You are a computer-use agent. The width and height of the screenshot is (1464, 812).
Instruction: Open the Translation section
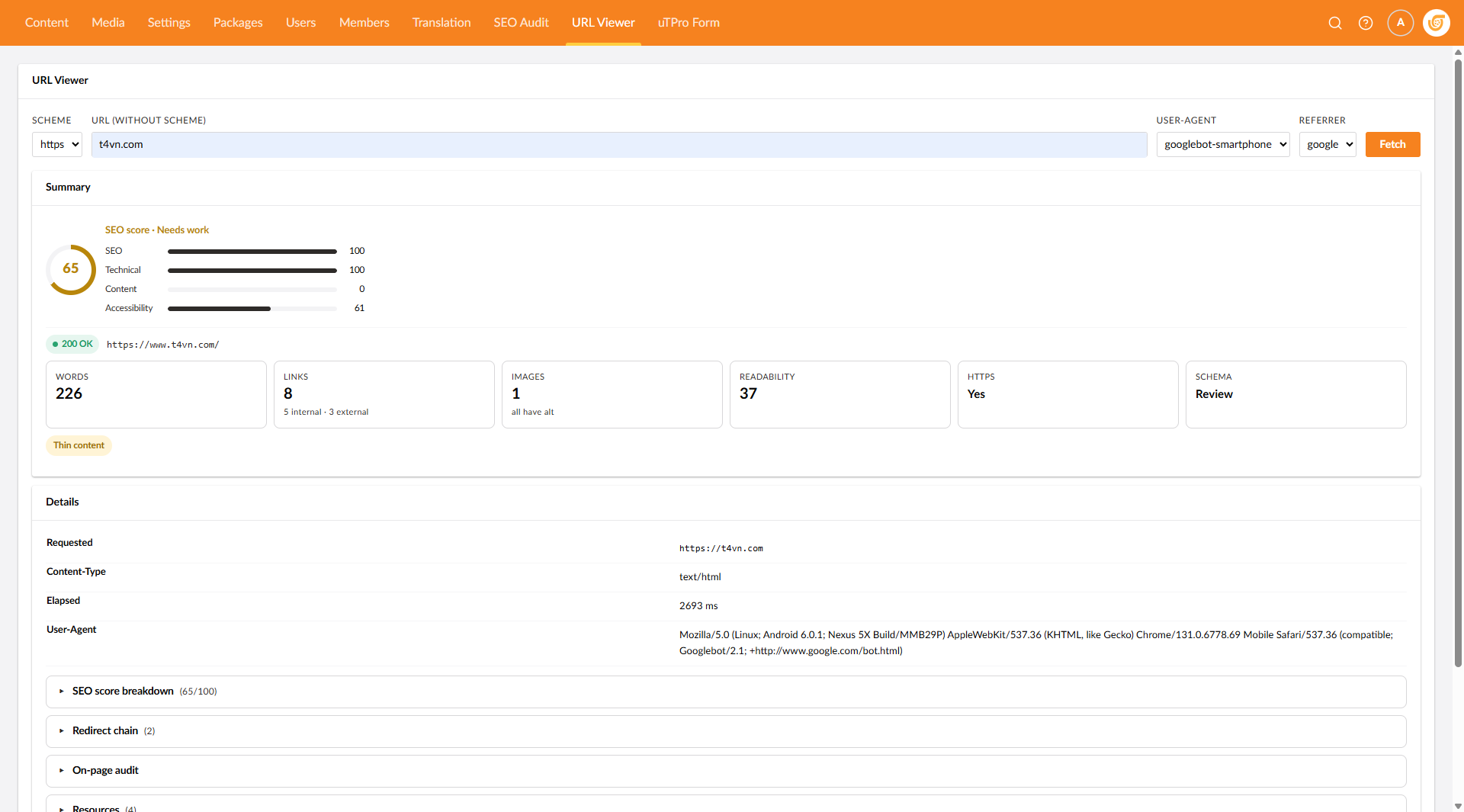tap(441, 23)
